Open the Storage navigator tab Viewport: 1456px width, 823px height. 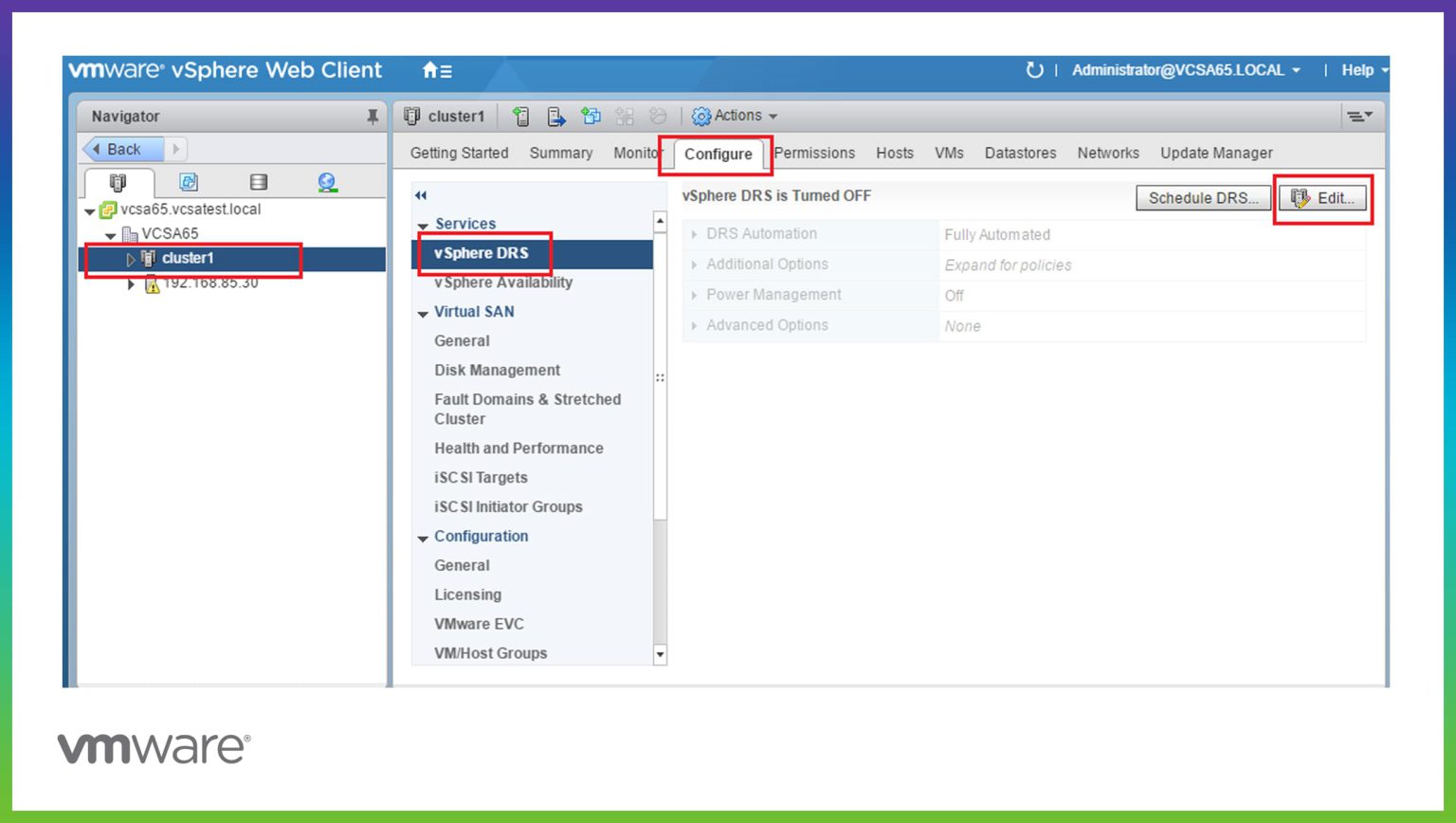tap(258, 182)
